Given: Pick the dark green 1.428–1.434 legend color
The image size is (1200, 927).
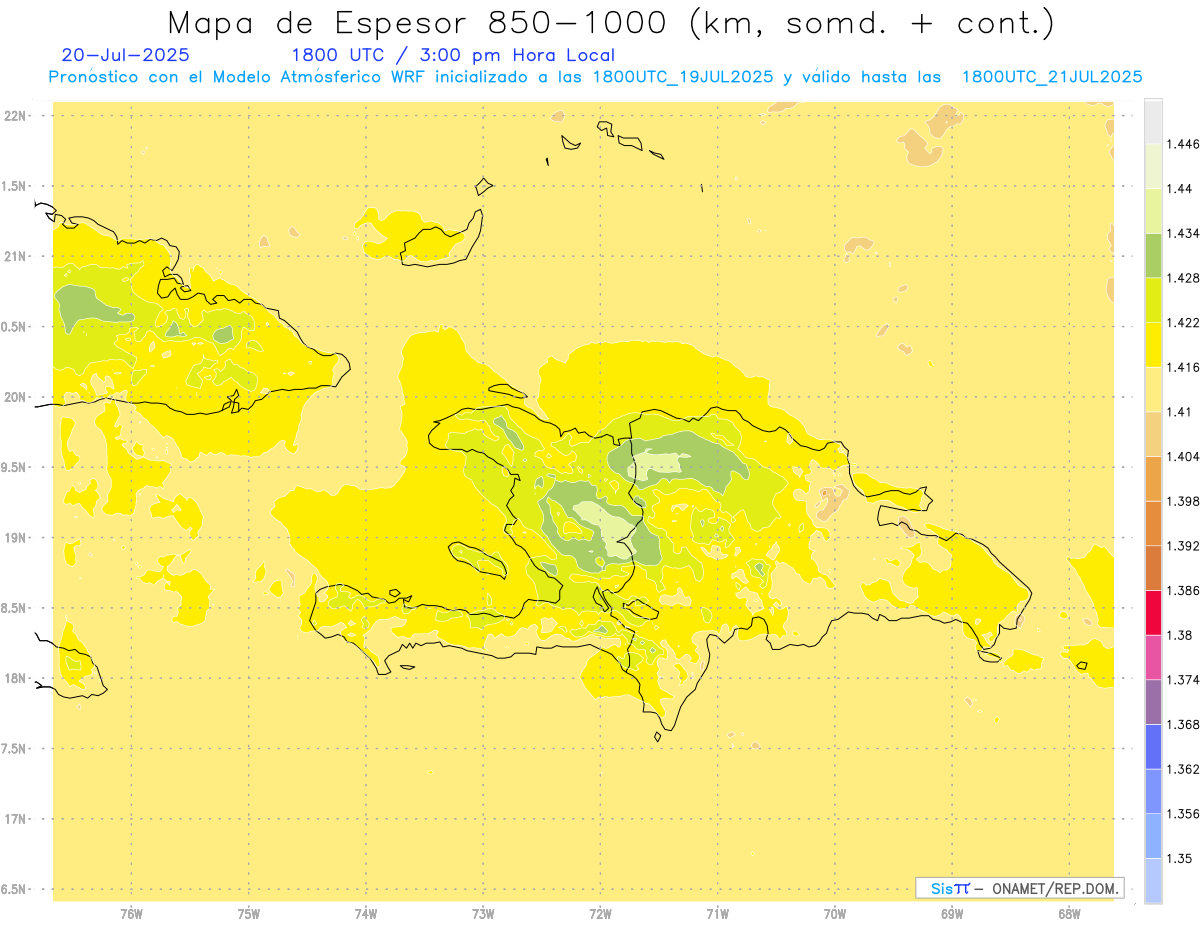Looking at the screenshot, I should 1153,255.
